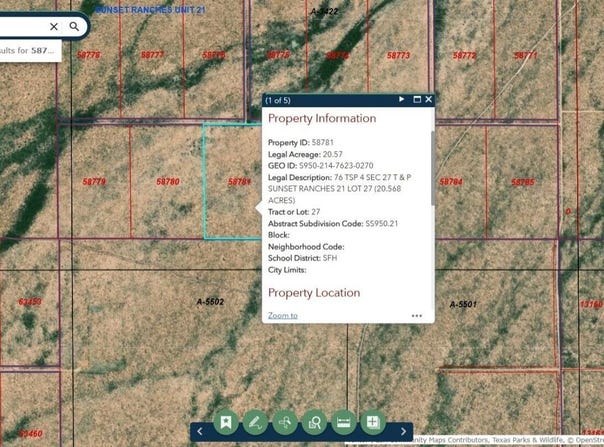Select parcel 58784 on the map

tap(451, 181)
